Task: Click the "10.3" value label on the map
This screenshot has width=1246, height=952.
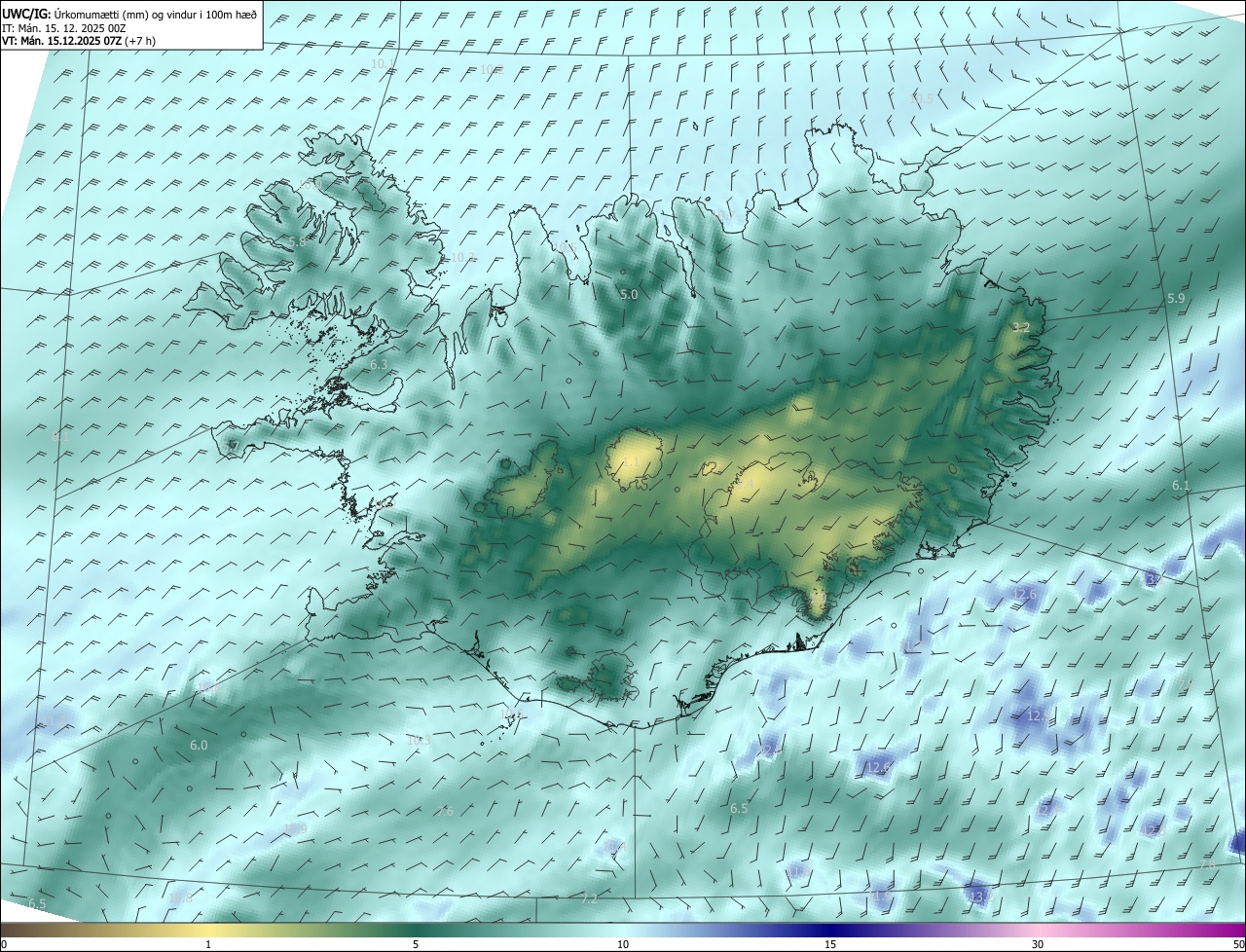Action: [x=419, y=740]
